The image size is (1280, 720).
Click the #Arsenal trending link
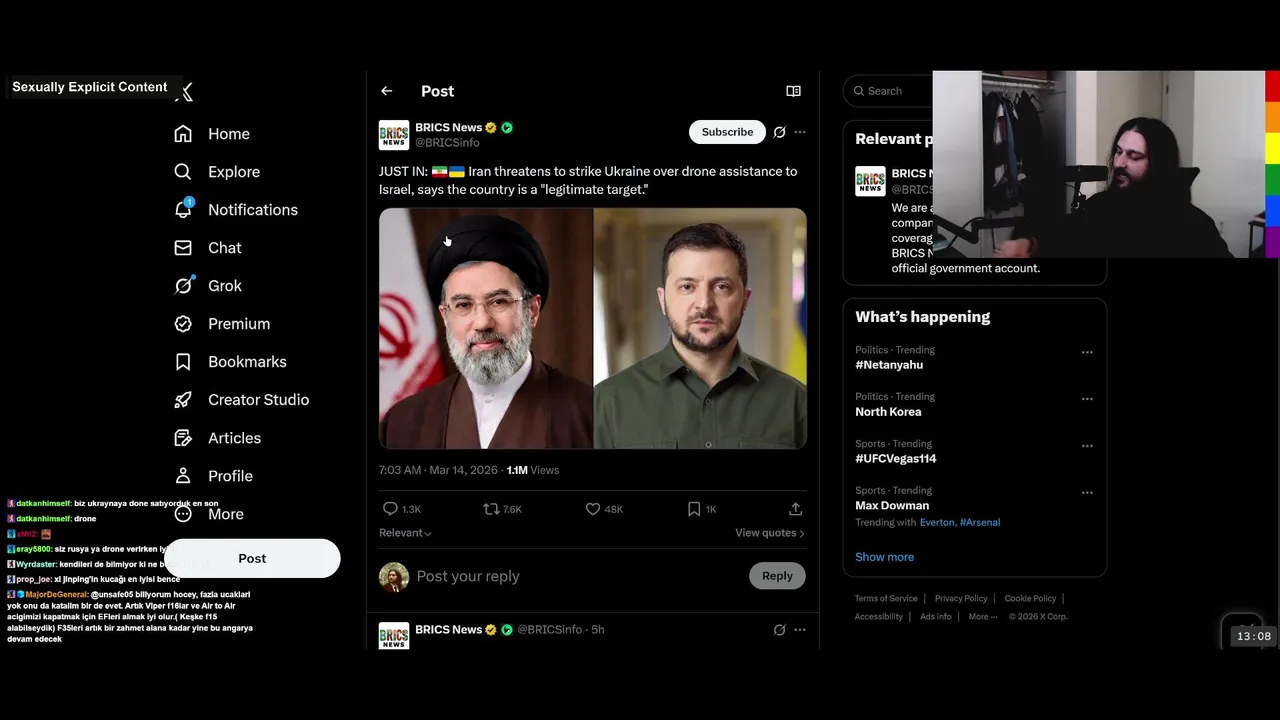click(980, 523)
